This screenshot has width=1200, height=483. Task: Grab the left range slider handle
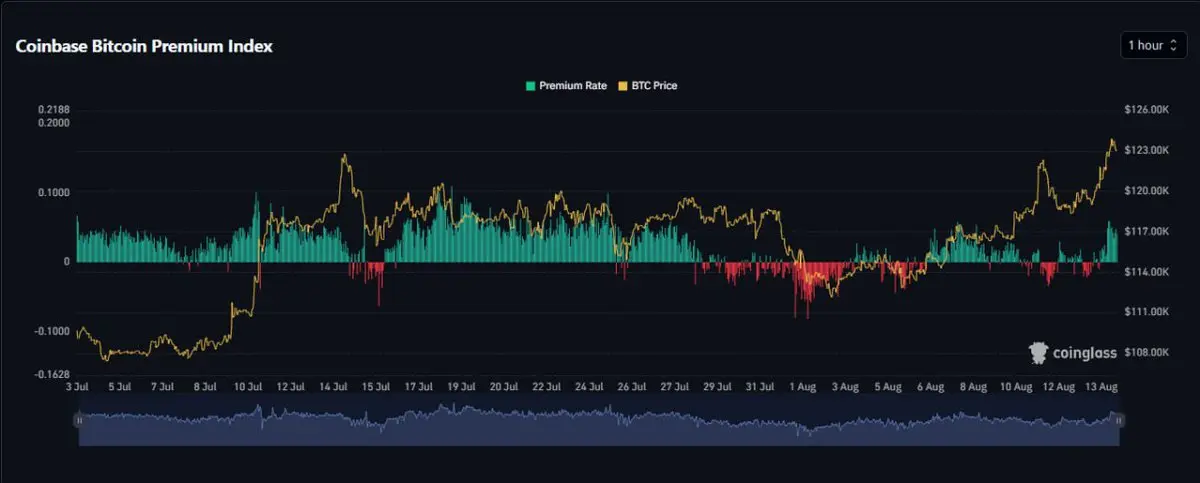click(79, 421)
